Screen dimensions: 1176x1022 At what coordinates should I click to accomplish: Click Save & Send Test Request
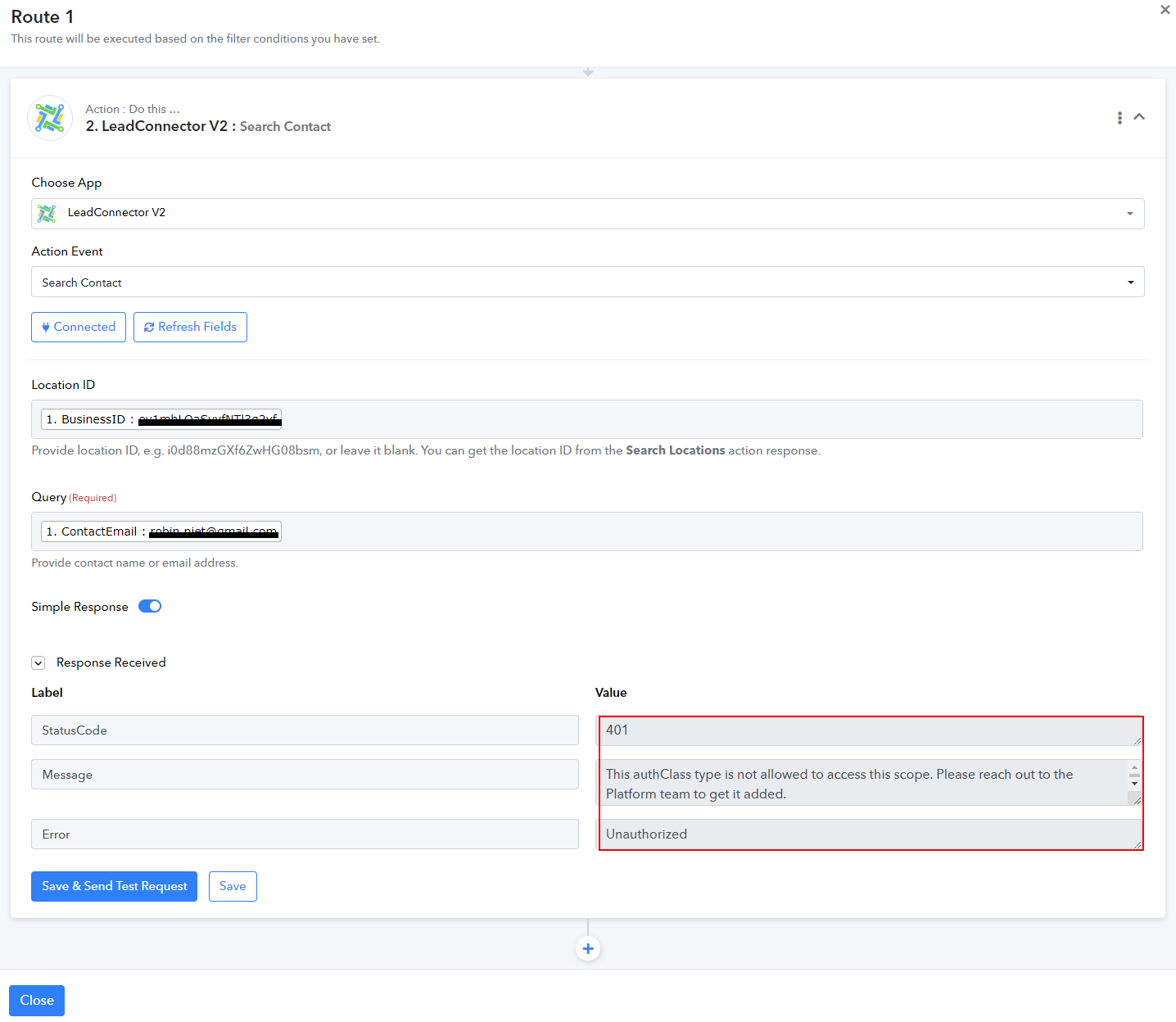[115, 887]
